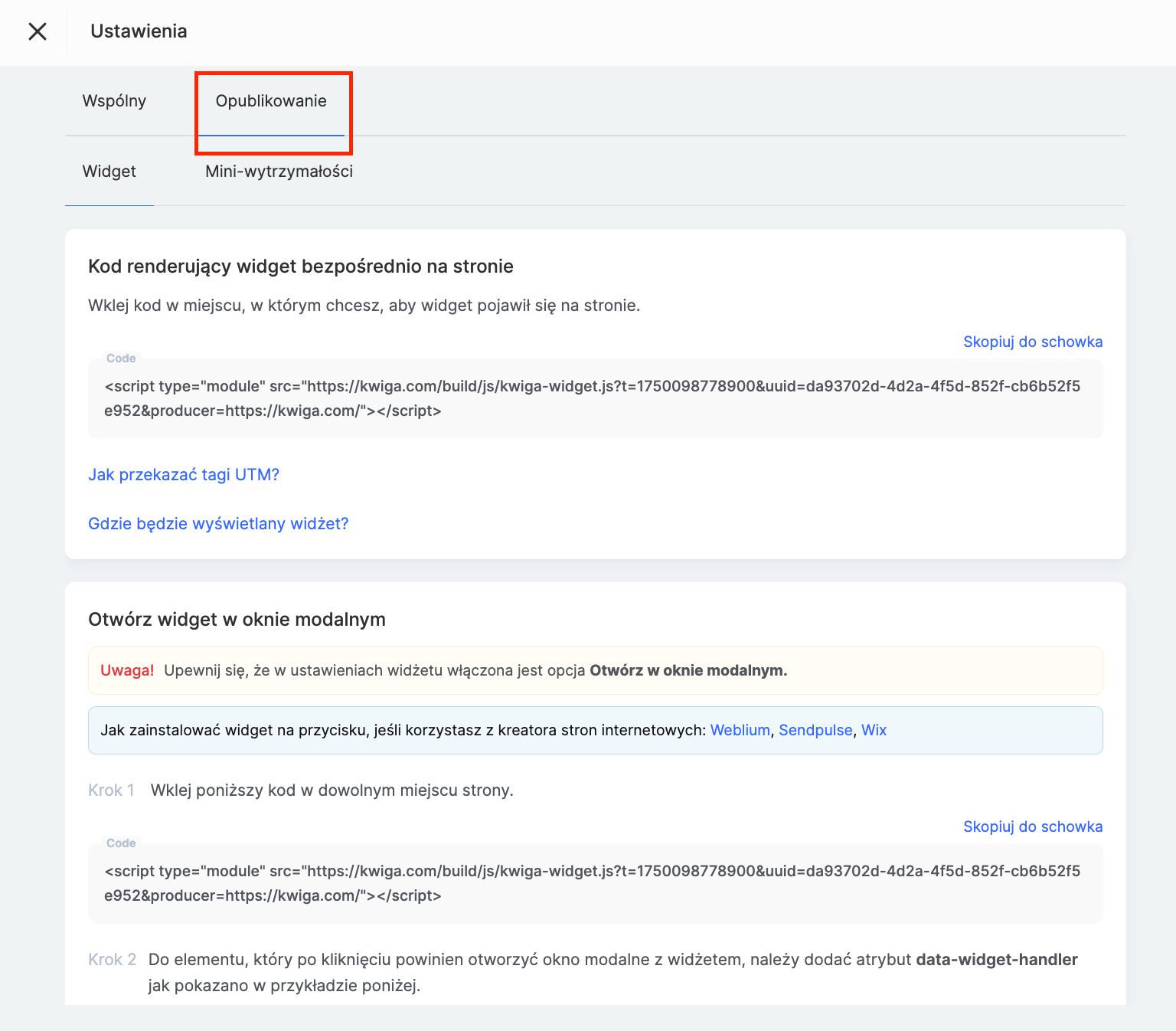Click the 'Krok 2' step label
This screenshot has height=1031, width=1176.
click(x=112, y=960)
